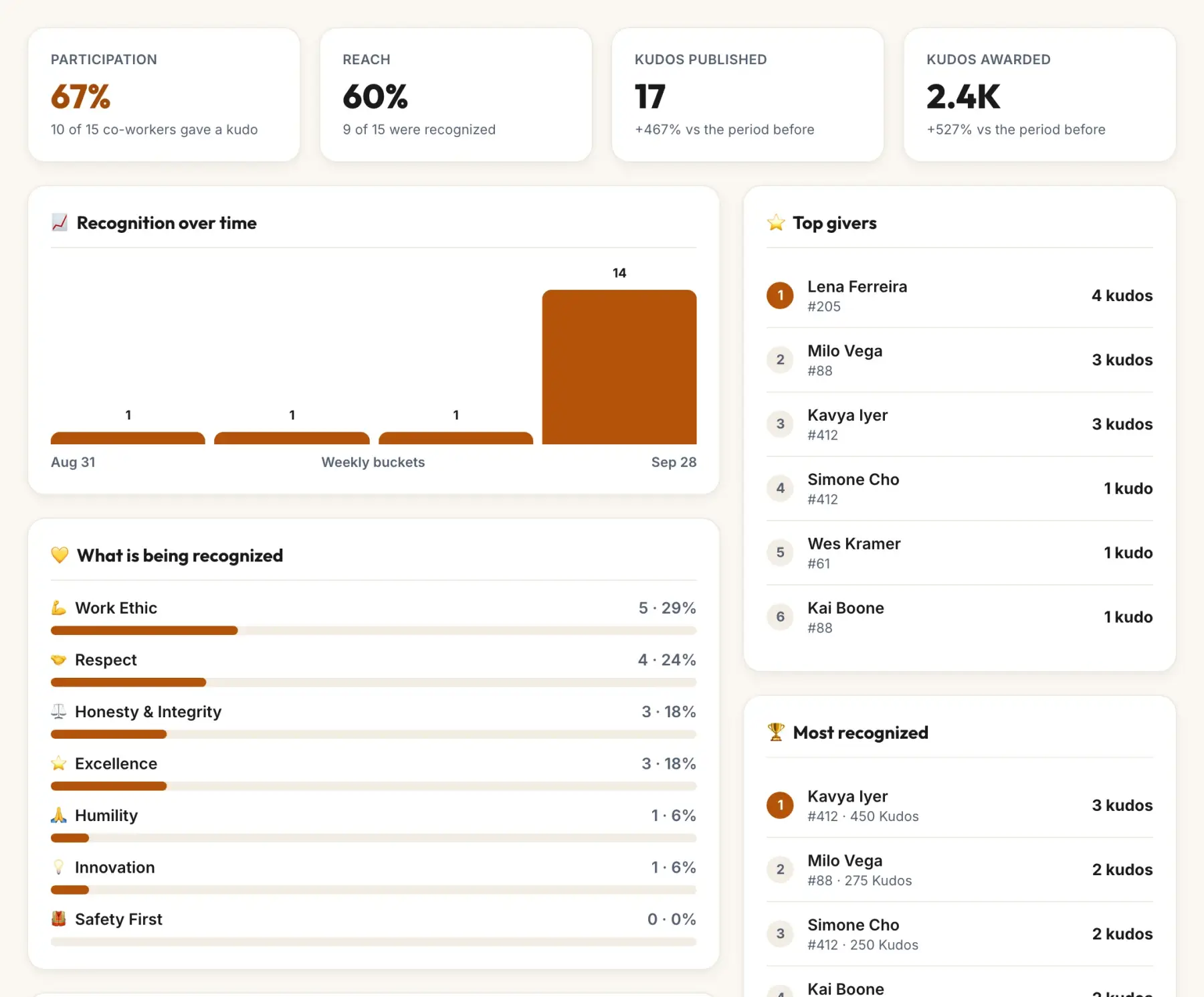1204x997 pixels.
Task: Click the star icon for Excellence
Action: pos(59,763)
